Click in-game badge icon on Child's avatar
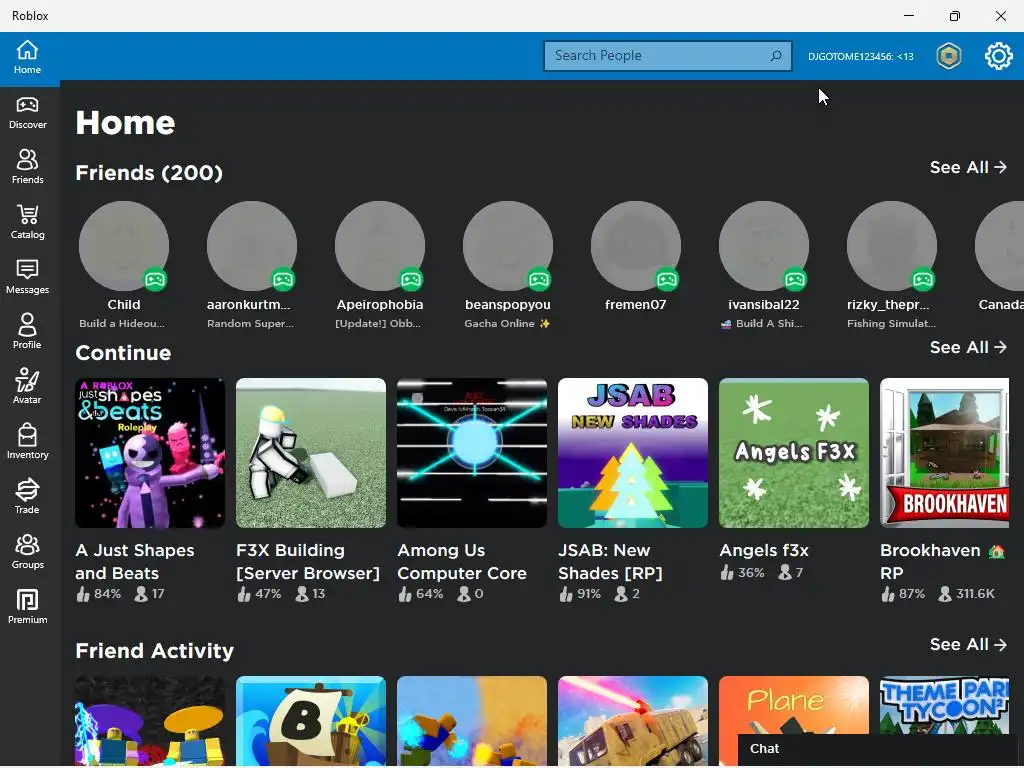This screenshot has width=1024, height=768. pos(155,280)
